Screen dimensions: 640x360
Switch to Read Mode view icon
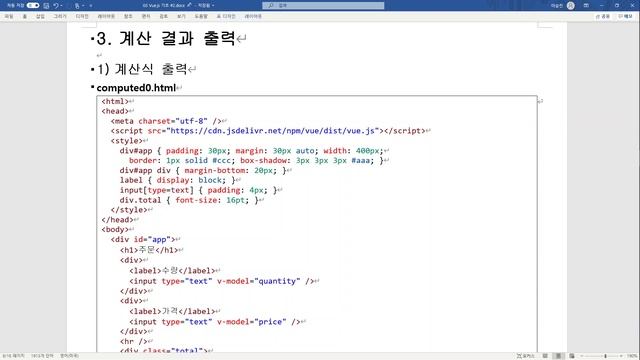tap(545, 356)
